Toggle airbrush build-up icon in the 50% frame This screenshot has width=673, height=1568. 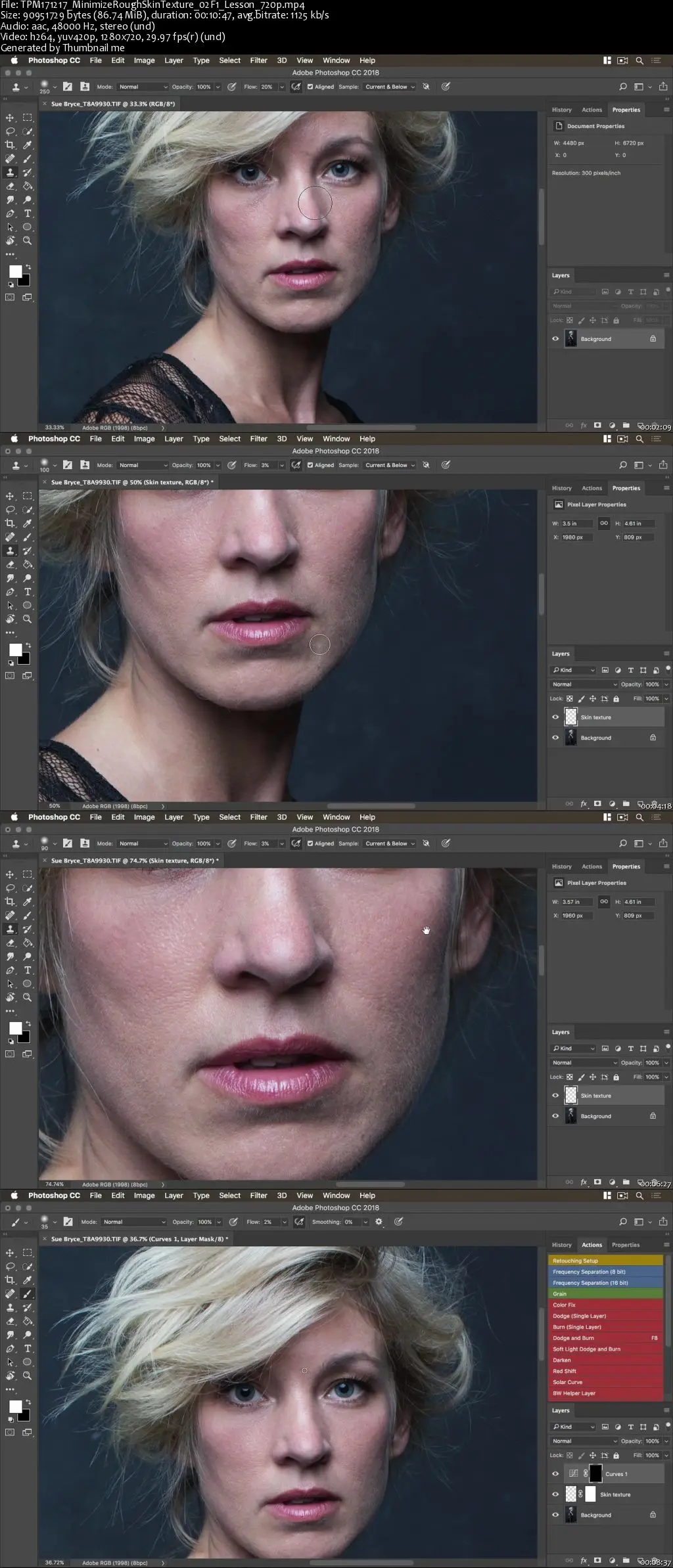click(296, 465)
